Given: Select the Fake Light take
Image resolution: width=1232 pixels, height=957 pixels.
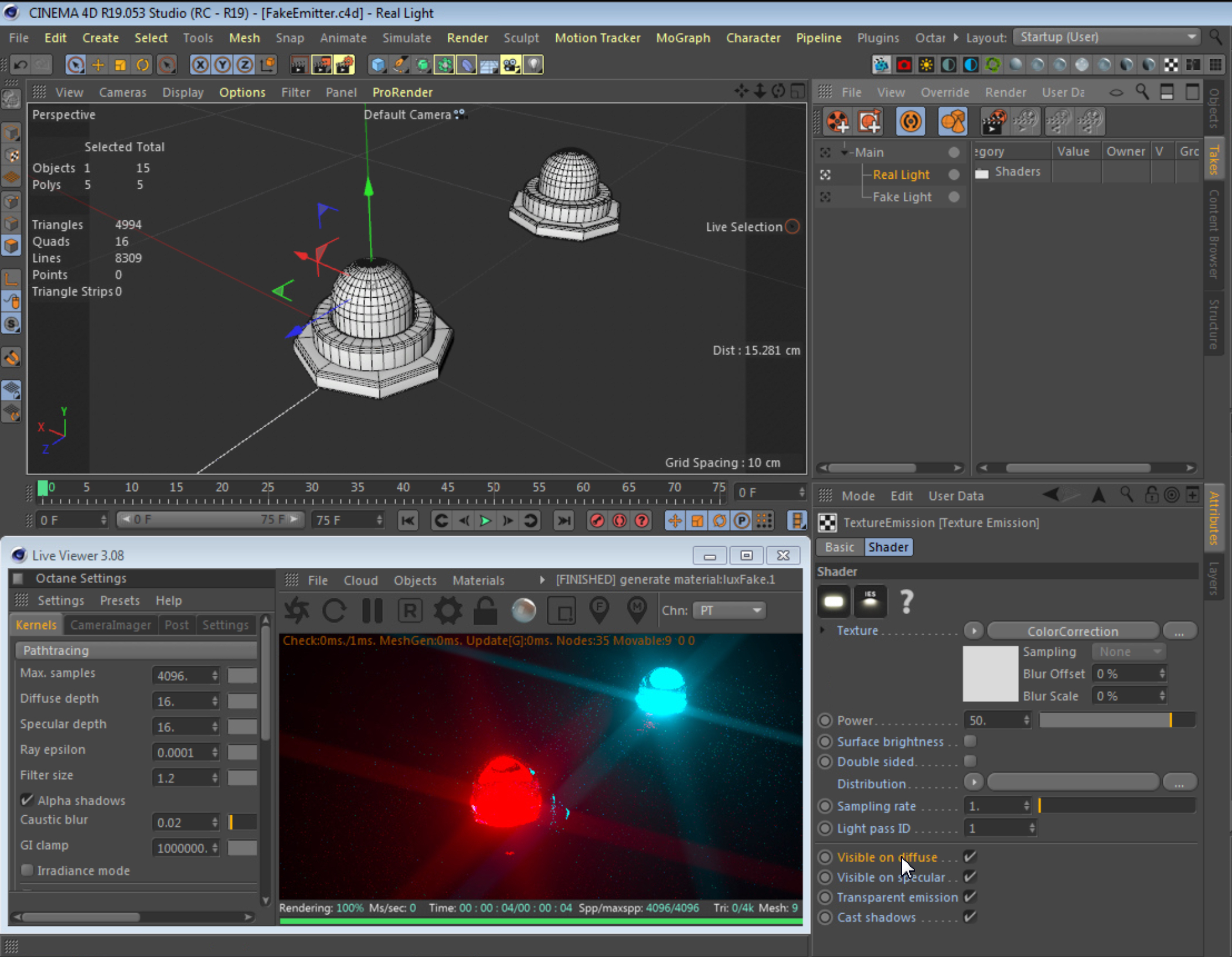Looking at the screenshot, I should 901,197.
